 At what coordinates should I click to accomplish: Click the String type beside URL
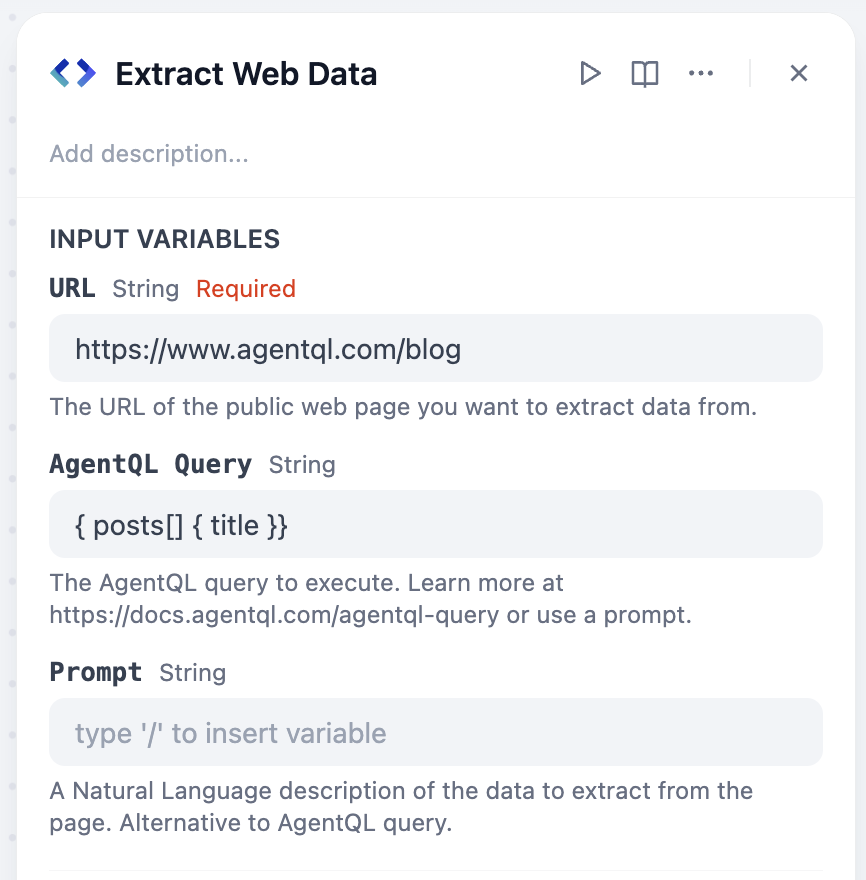[145, 289]
